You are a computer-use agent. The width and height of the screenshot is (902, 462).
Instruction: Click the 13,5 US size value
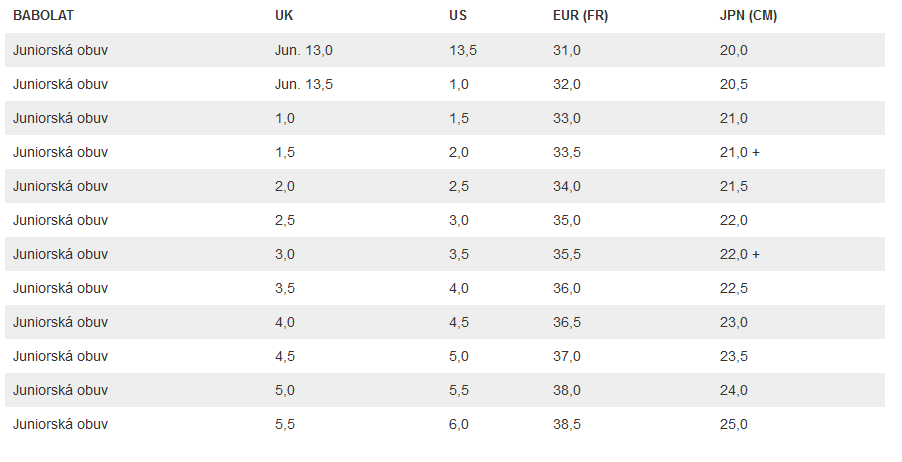463,50
